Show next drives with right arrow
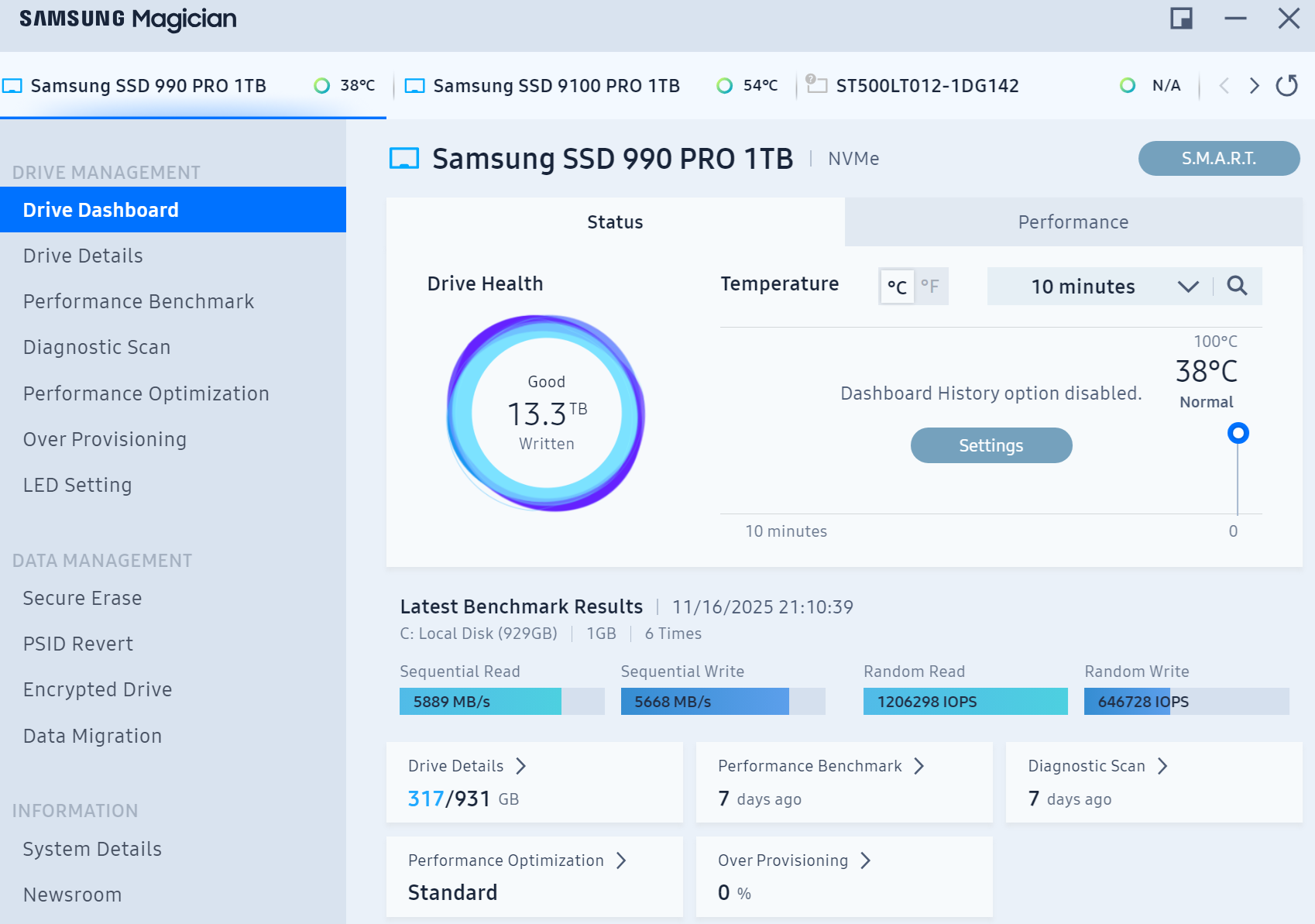 1255,85
